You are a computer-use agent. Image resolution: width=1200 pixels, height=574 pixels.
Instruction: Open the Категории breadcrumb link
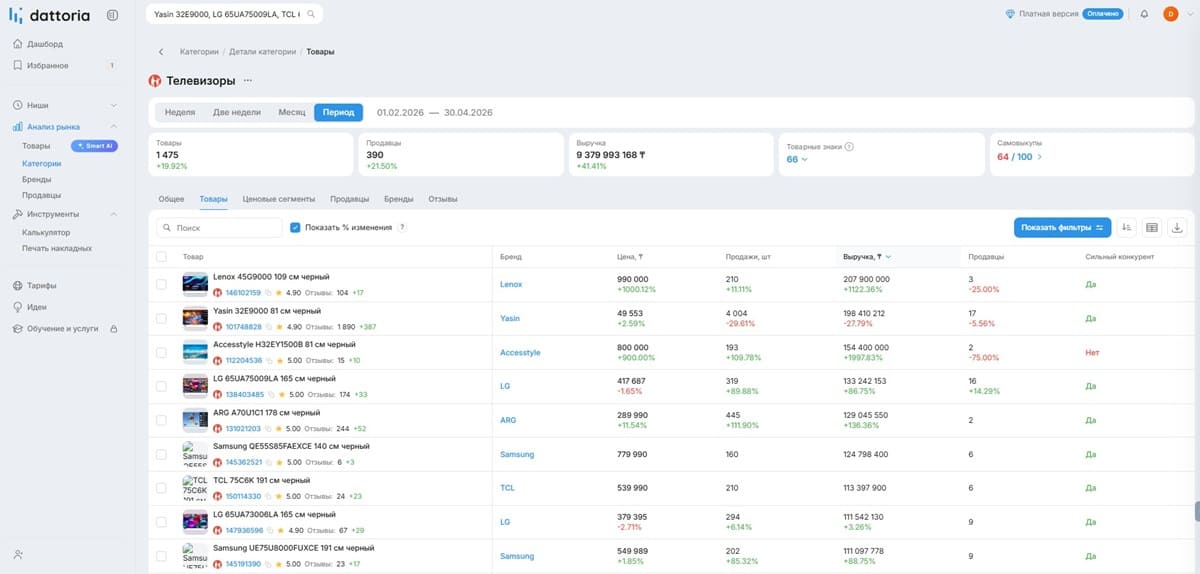(x=199, y=51)
